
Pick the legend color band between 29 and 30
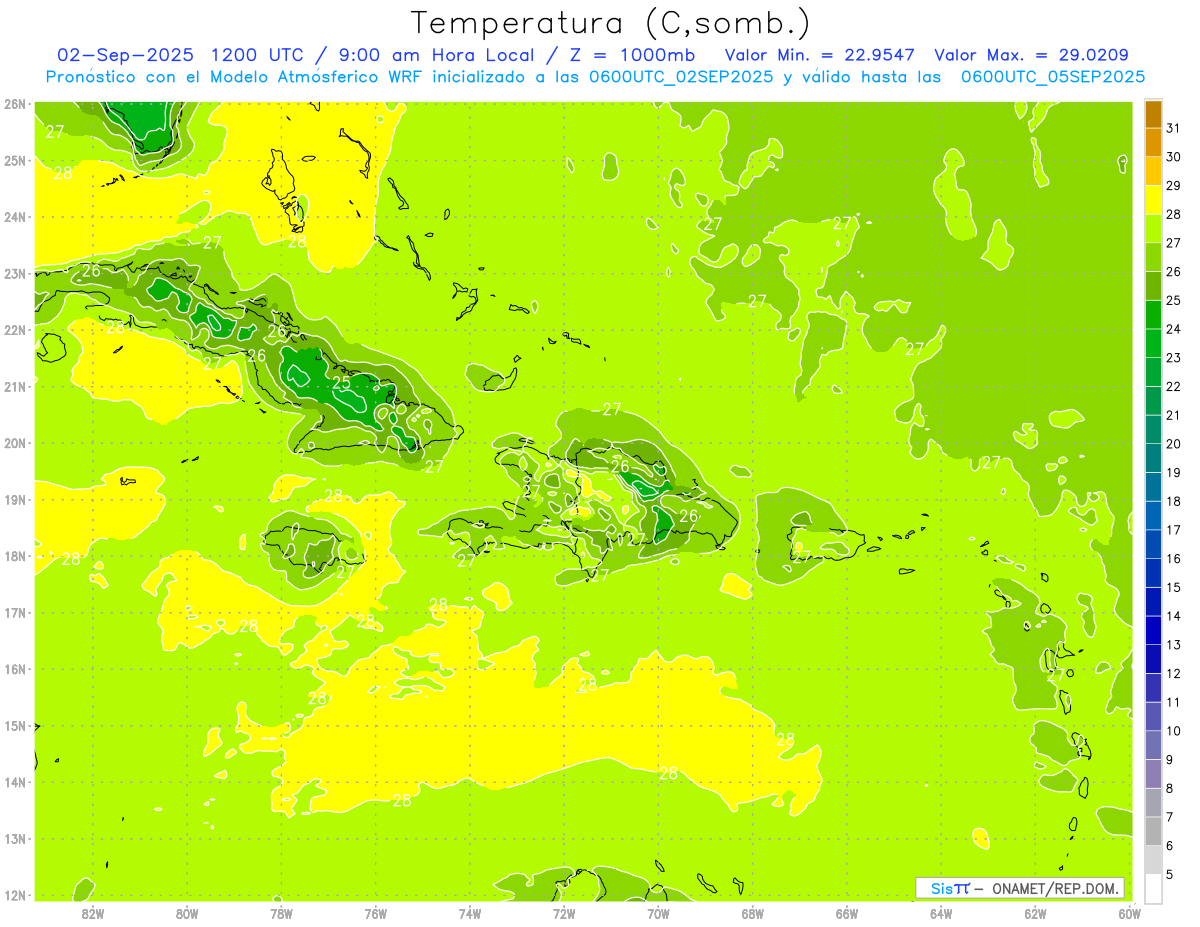pos(1153,171)
